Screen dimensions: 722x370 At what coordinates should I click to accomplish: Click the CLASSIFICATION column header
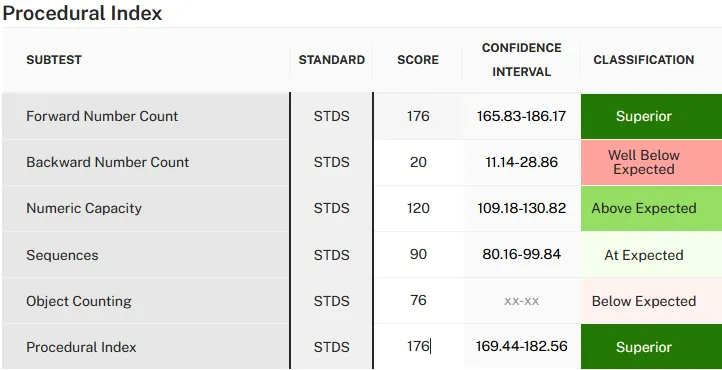pyautogui.click(x=644, y=60)
